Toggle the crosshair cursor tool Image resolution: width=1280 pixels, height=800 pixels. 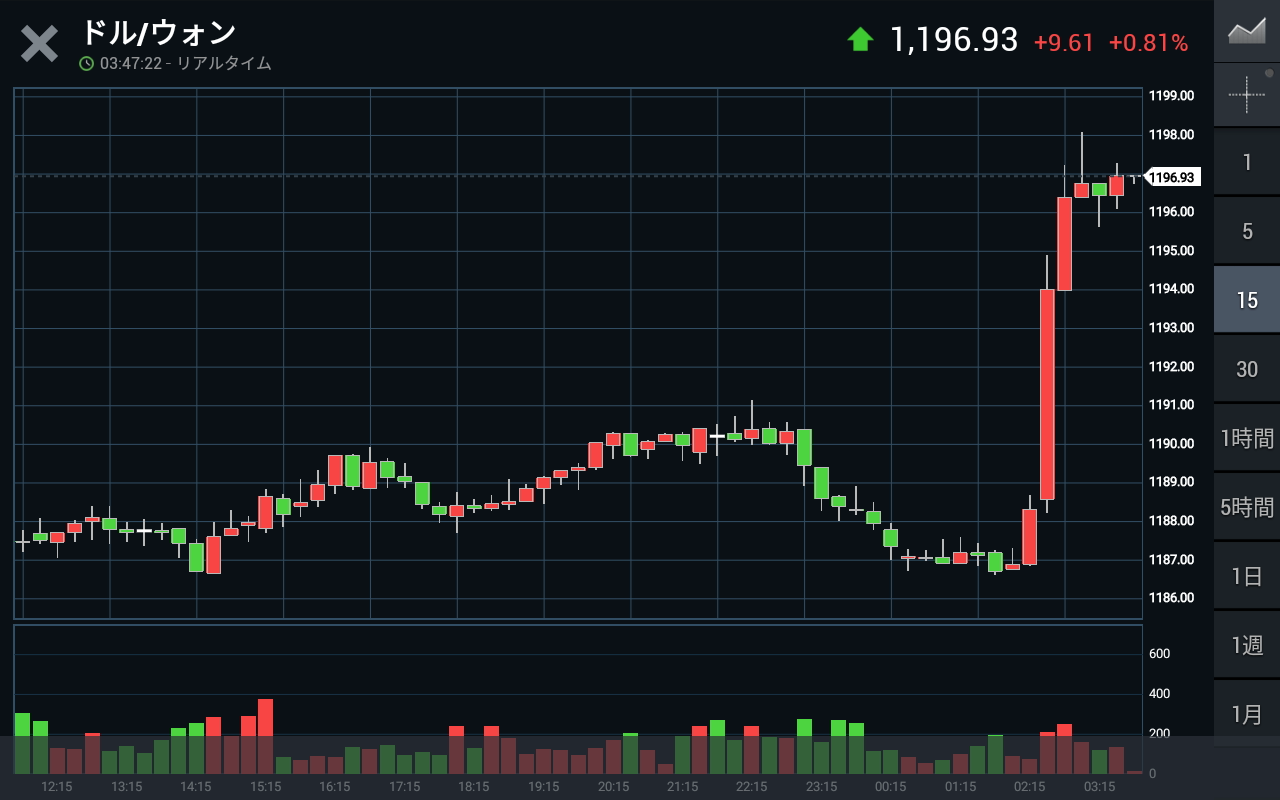tap(1247, 95)
